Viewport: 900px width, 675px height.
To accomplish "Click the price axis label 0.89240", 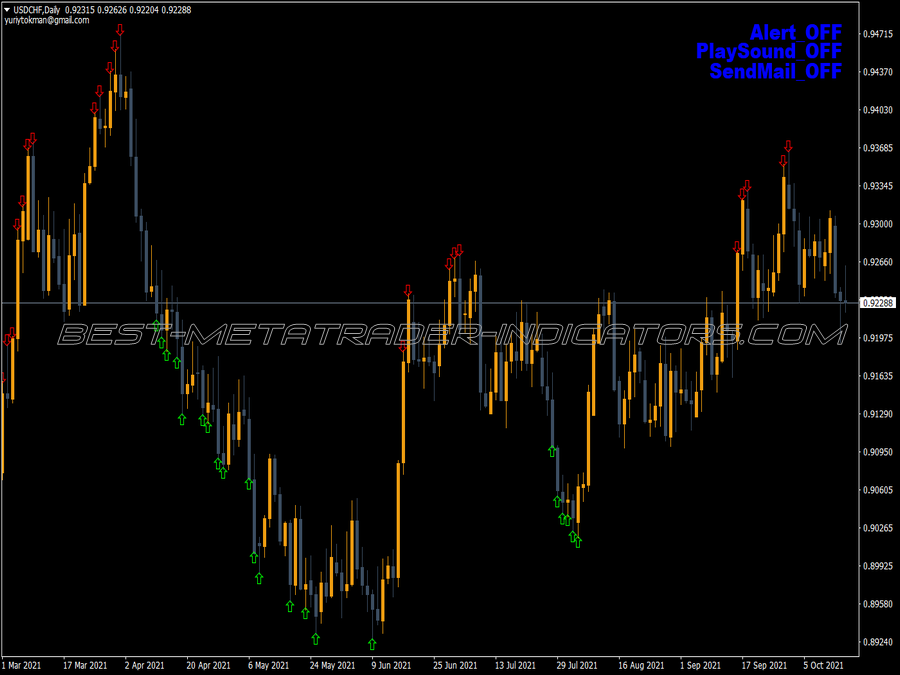I will point(878,642).
